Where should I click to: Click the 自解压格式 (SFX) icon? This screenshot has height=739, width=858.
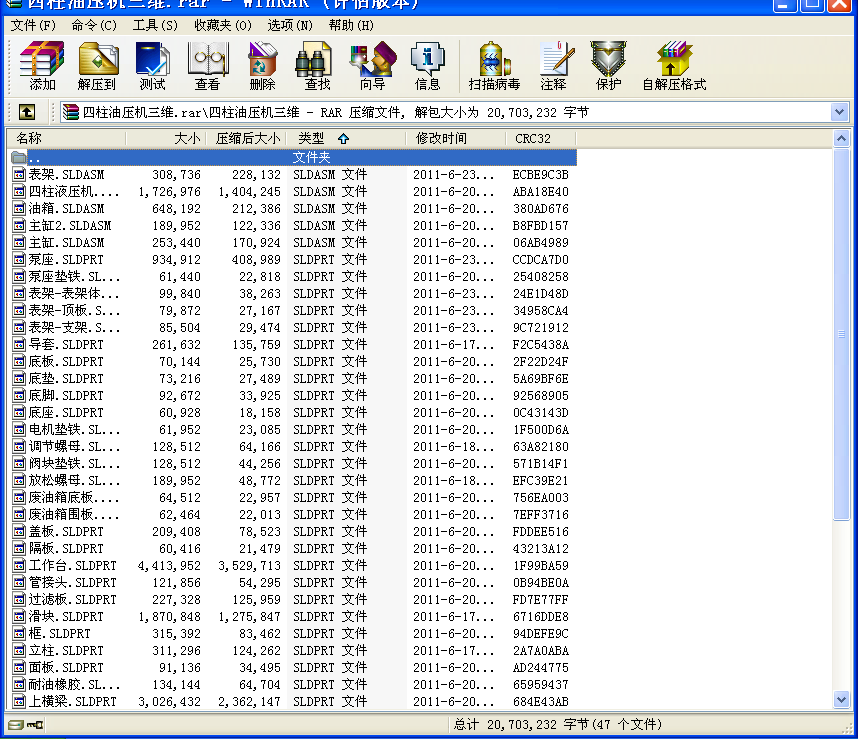pos(674,66)
